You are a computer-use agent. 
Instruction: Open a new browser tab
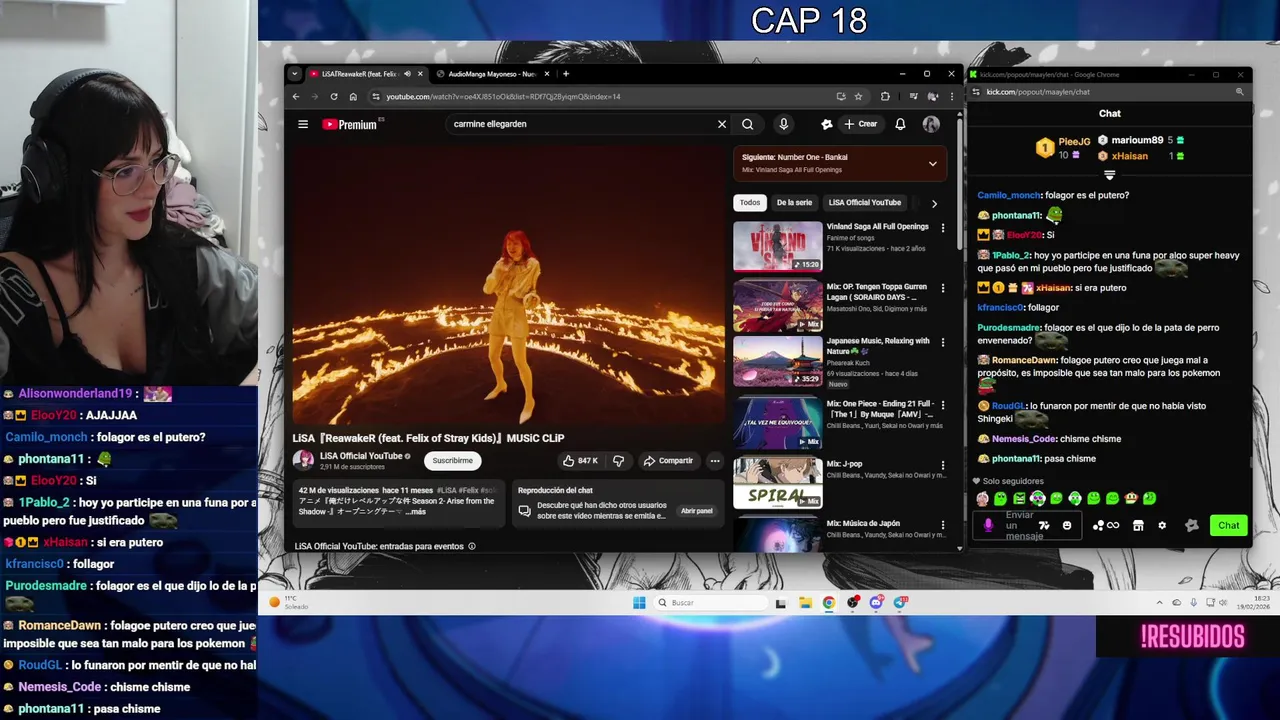click(x=566, y=74)
